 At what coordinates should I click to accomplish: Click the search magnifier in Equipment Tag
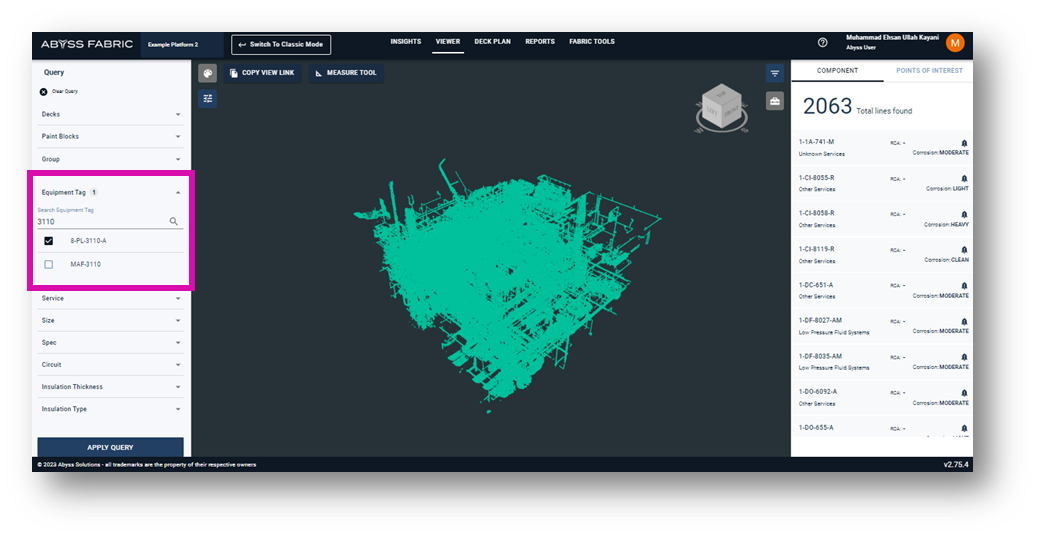[174, 222]
